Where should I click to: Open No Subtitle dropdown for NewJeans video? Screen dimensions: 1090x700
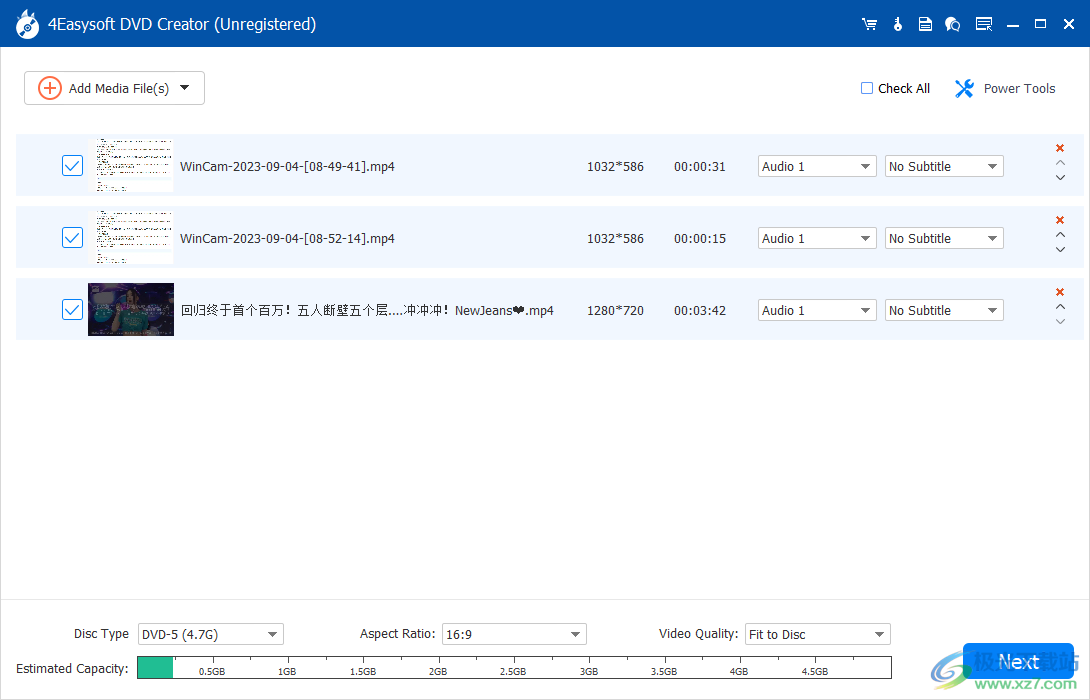click(943, 310)
